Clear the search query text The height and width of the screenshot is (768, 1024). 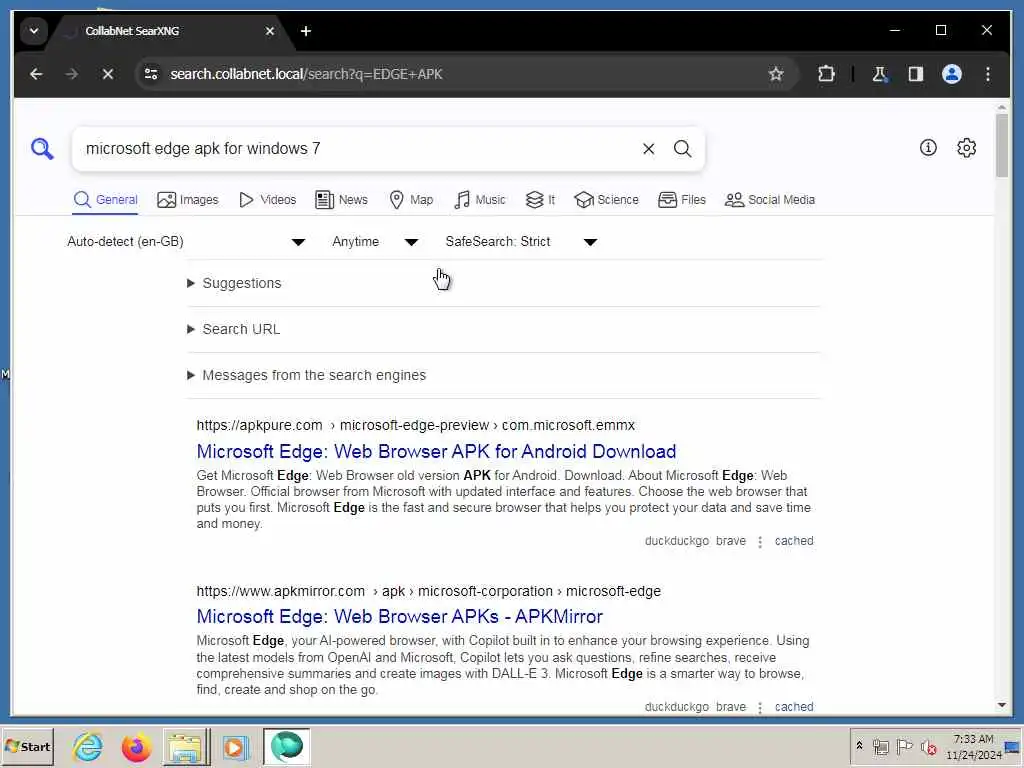click(x=648, y=149)
